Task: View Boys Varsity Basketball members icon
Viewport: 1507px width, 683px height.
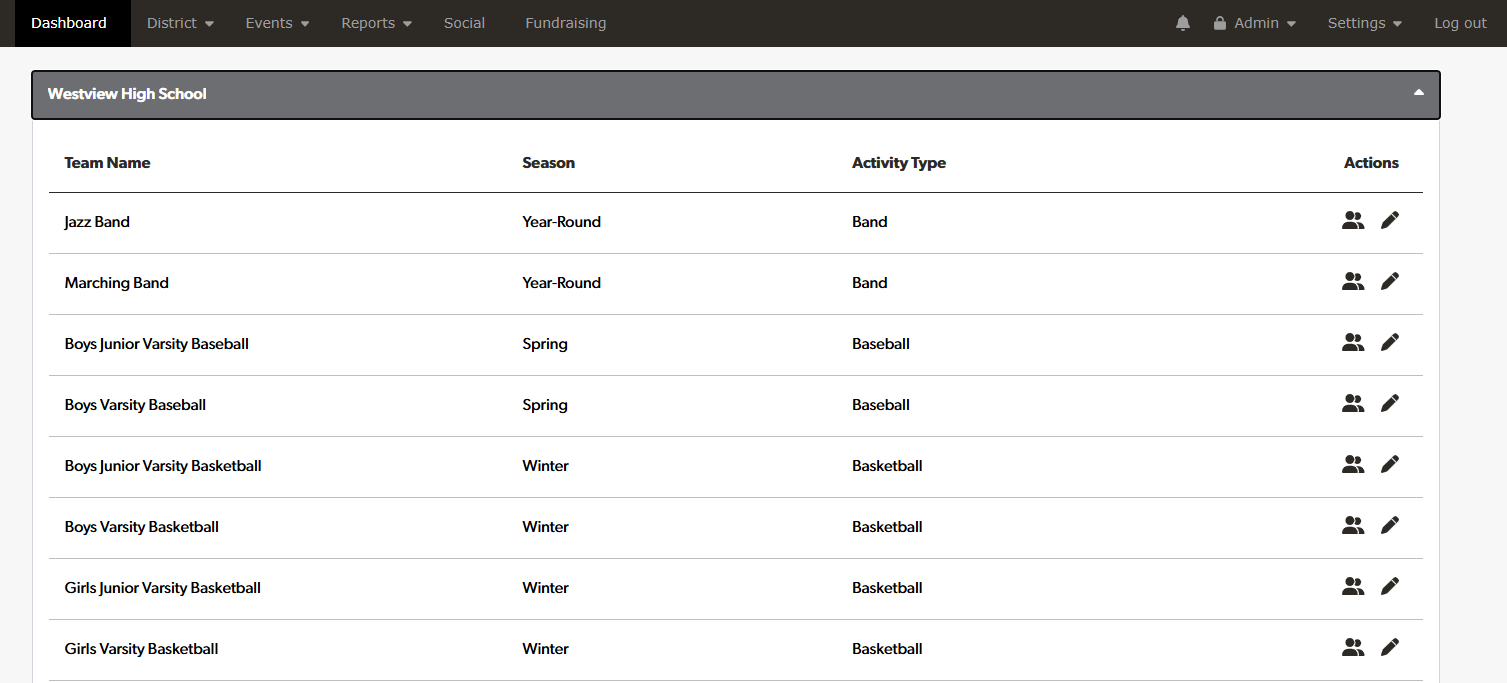Action: [1353, 526]
